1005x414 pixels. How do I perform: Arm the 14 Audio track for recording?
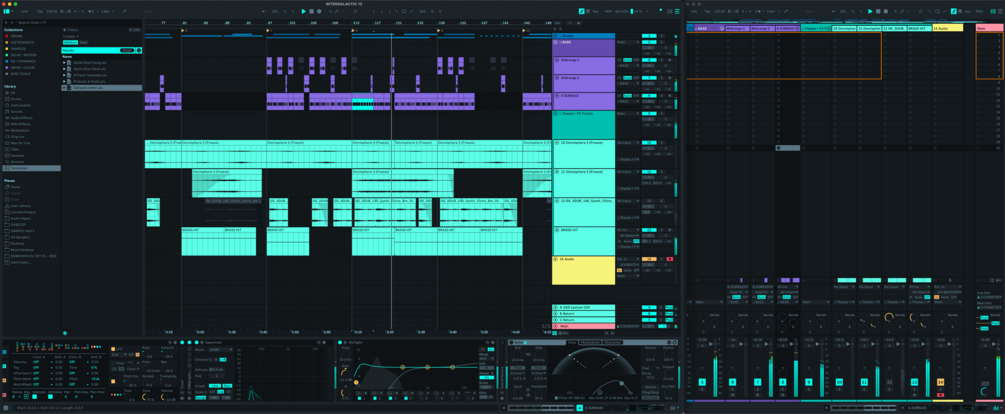[x=670, y=259]
